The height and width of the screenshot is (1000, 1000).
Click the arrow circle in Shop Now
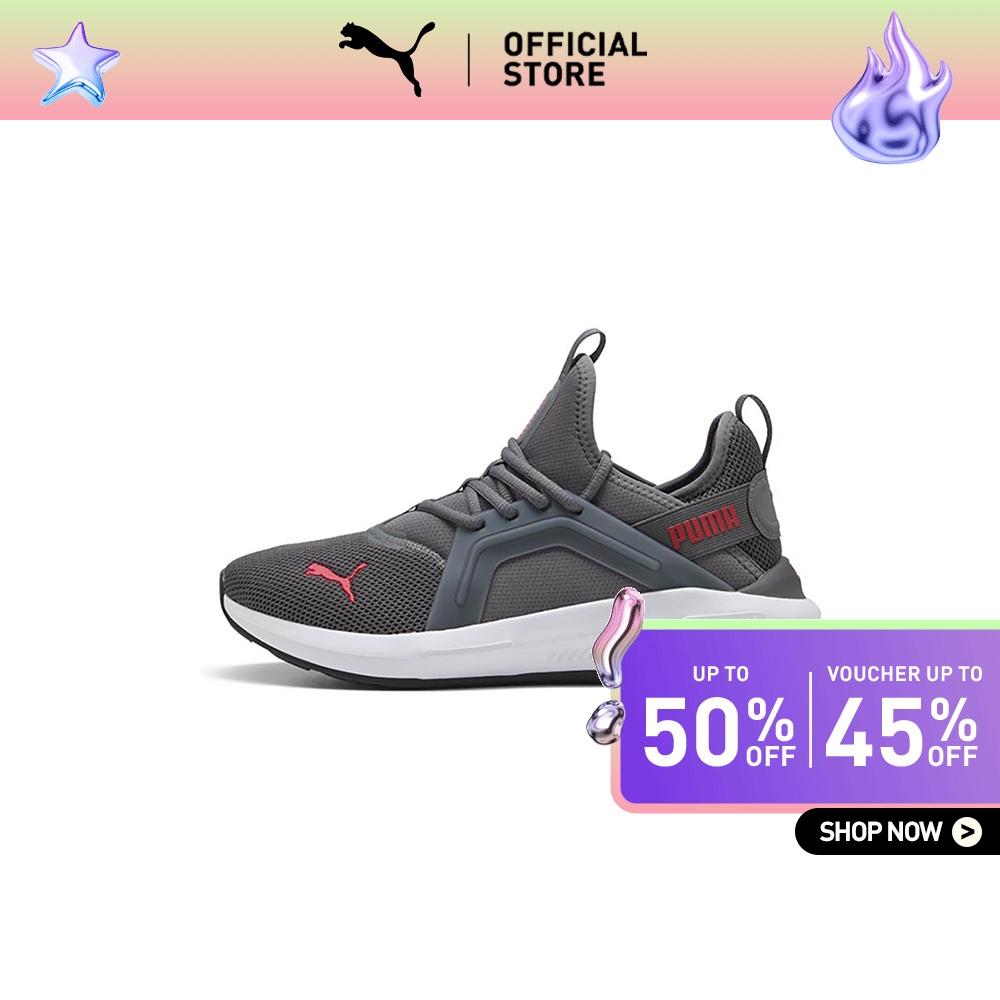click(967, 832)
